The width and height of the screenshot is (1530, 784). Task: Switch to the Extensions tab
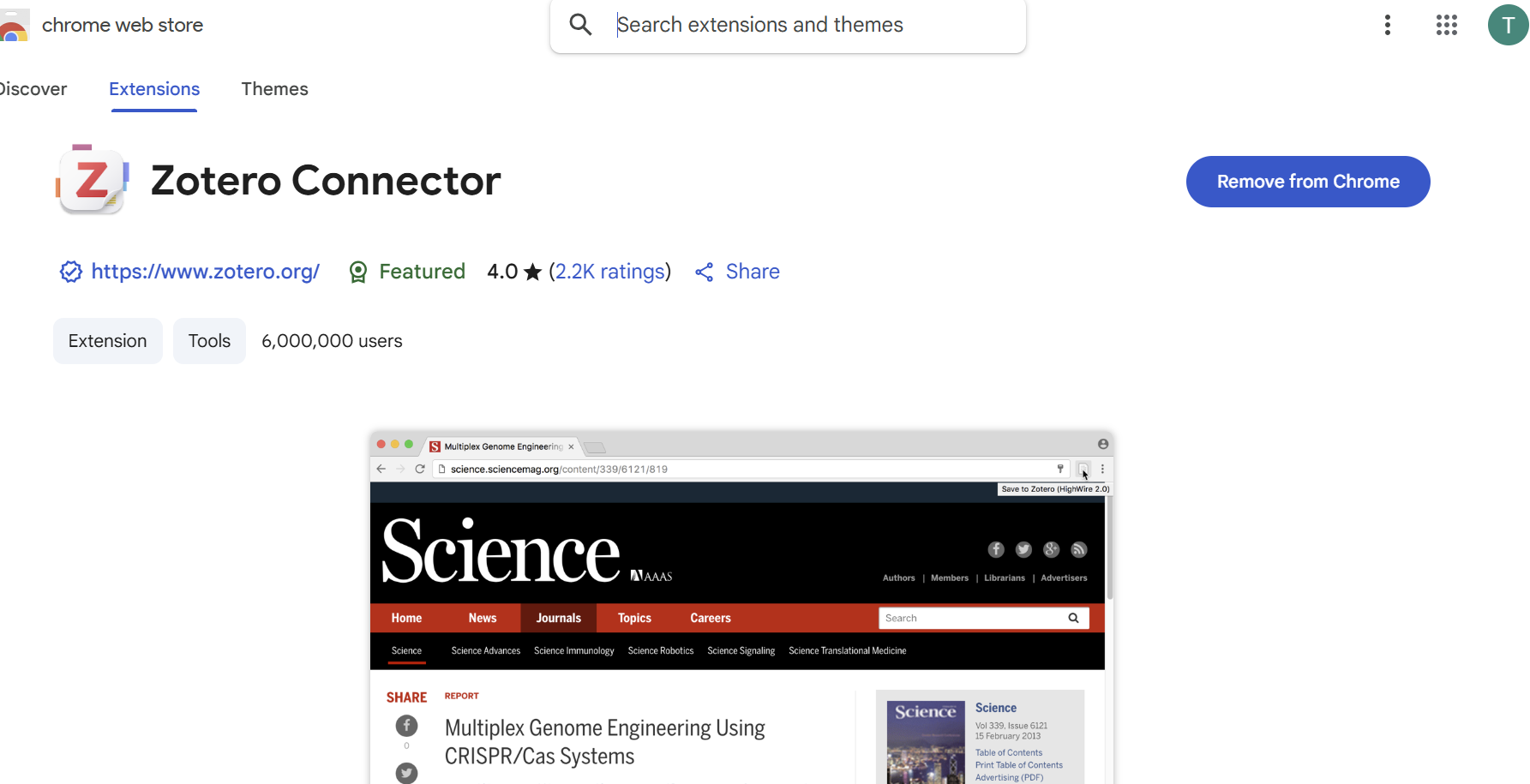(x=154, y=89)
